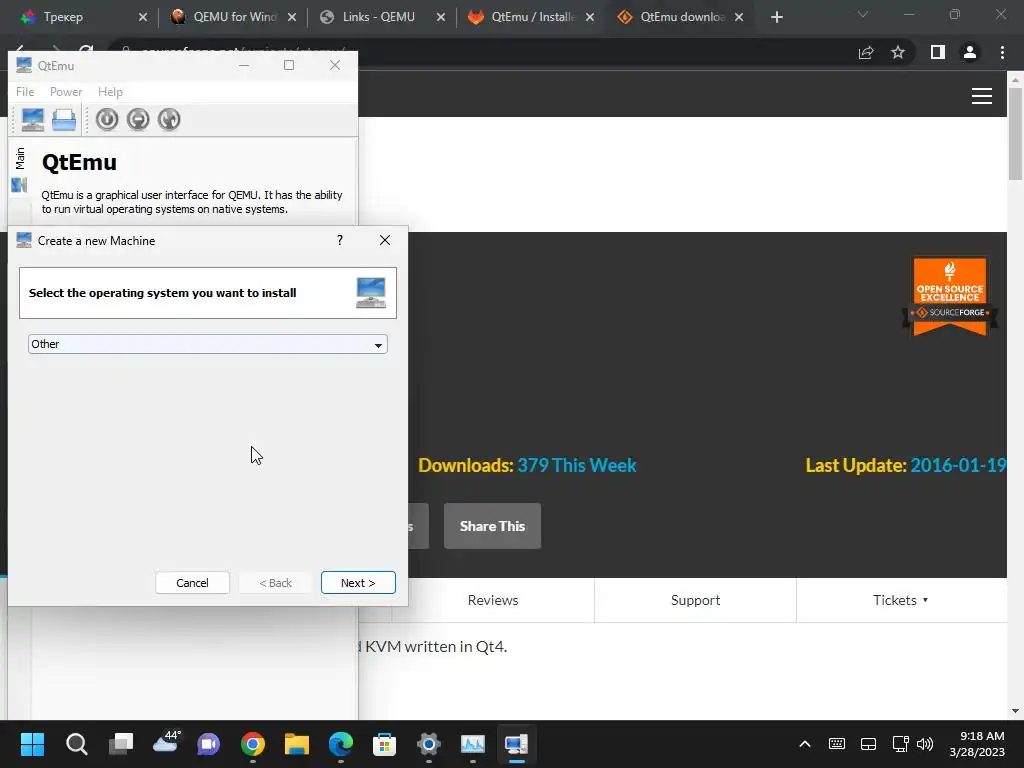Open the Windows Start menu

coord(32,744)
